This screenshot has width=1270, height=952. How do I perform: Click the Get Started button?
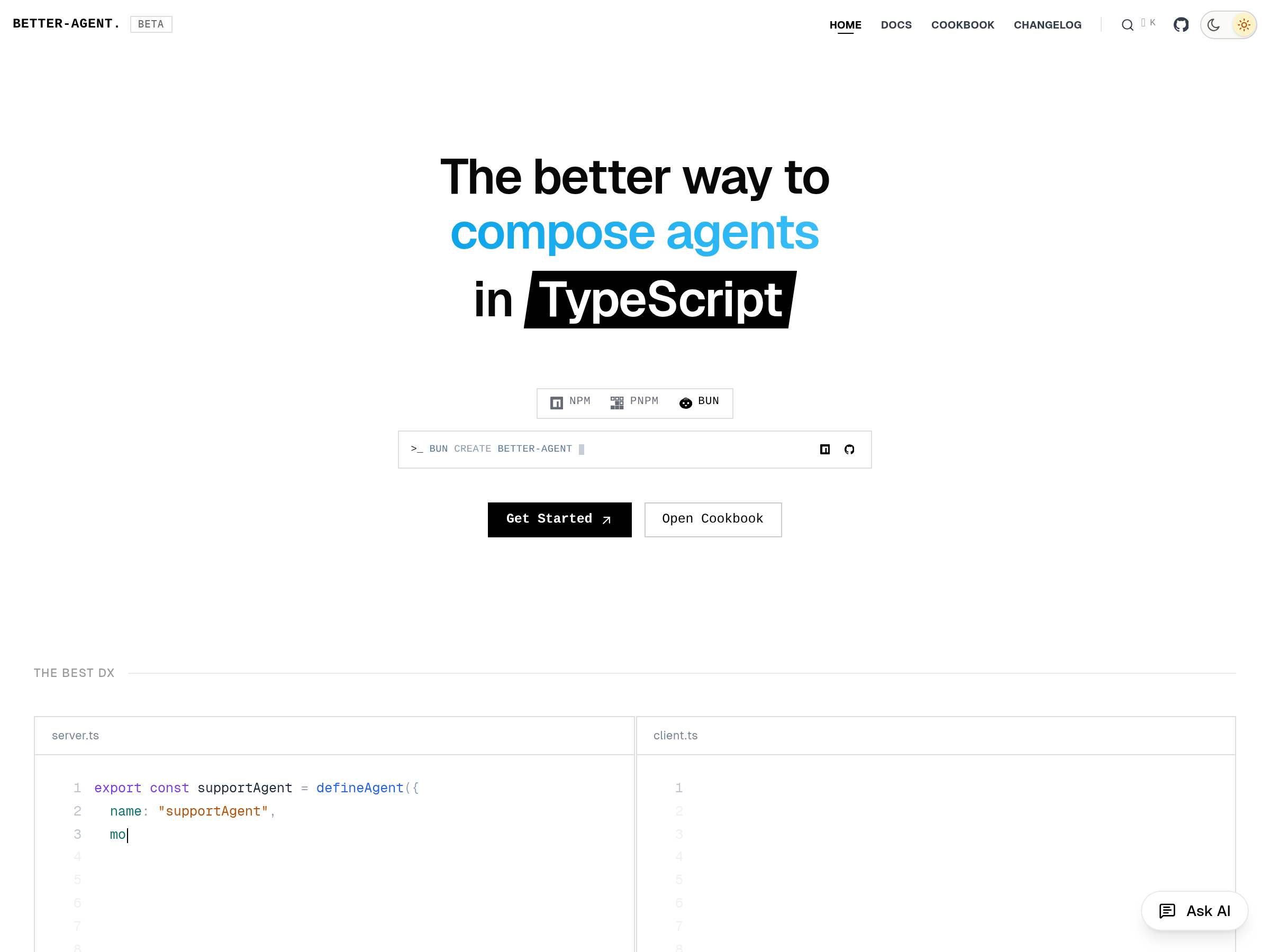click(559, 519)
